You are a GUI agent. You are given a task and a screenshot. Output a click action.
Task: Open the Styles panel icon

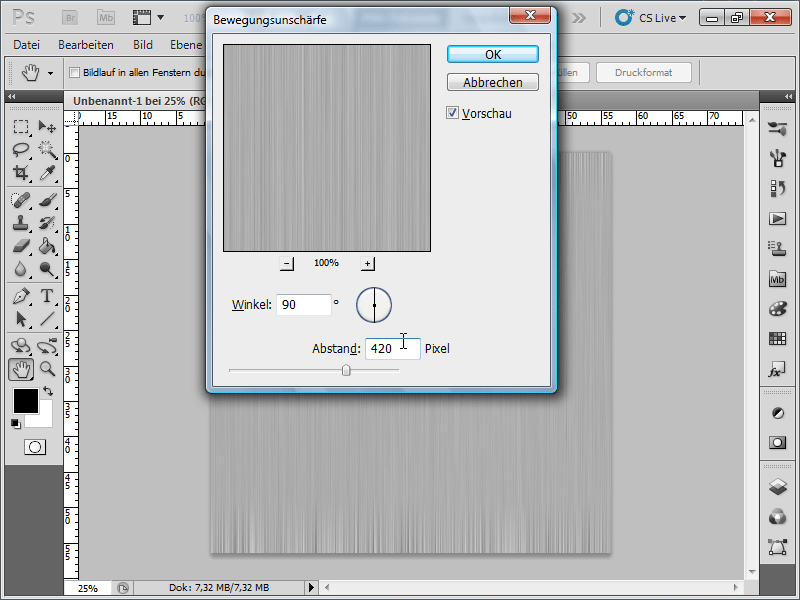tap(777, 369)
